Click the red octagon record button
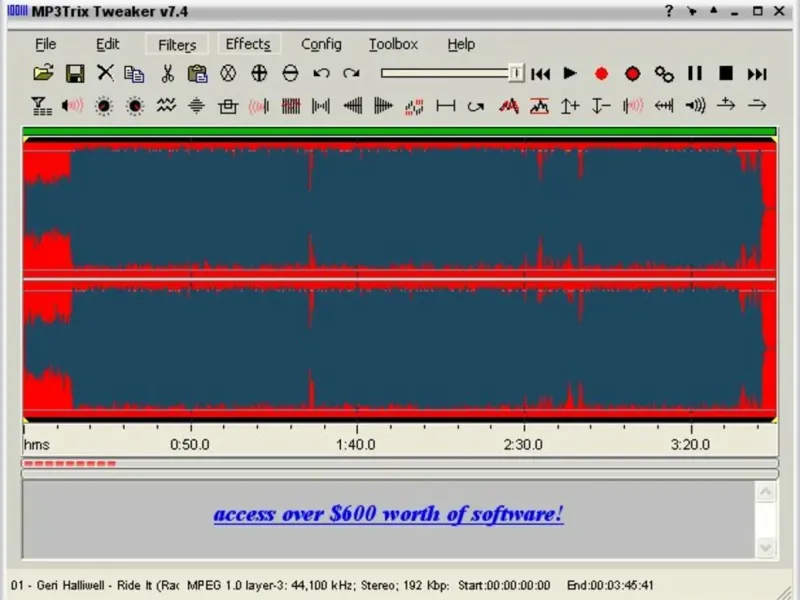This screenshot has height=600, width=800. tap(633, 74)
